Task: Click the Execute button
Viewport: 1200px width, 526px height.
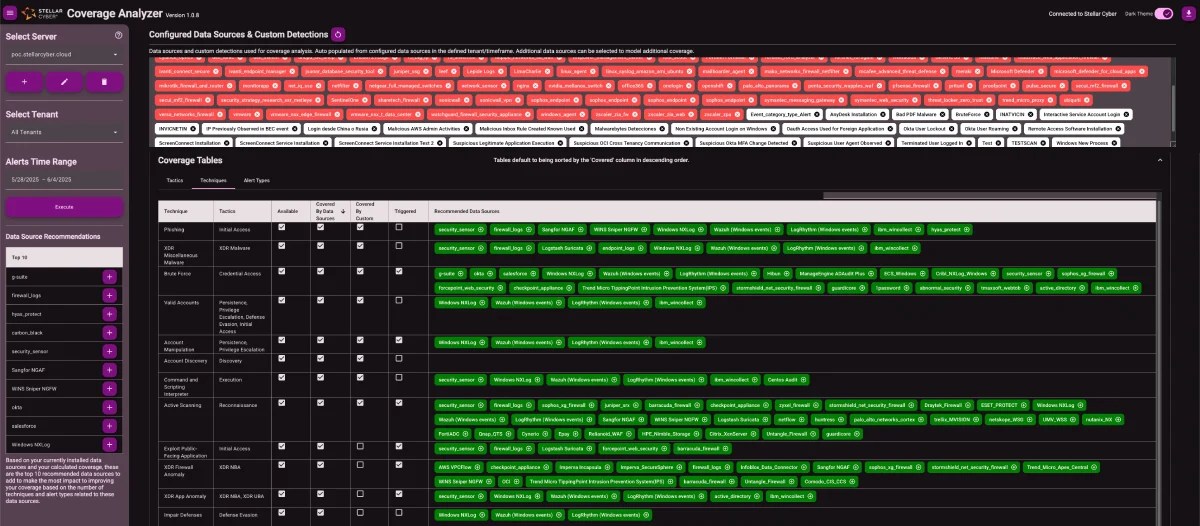Action: pos(64,206)
